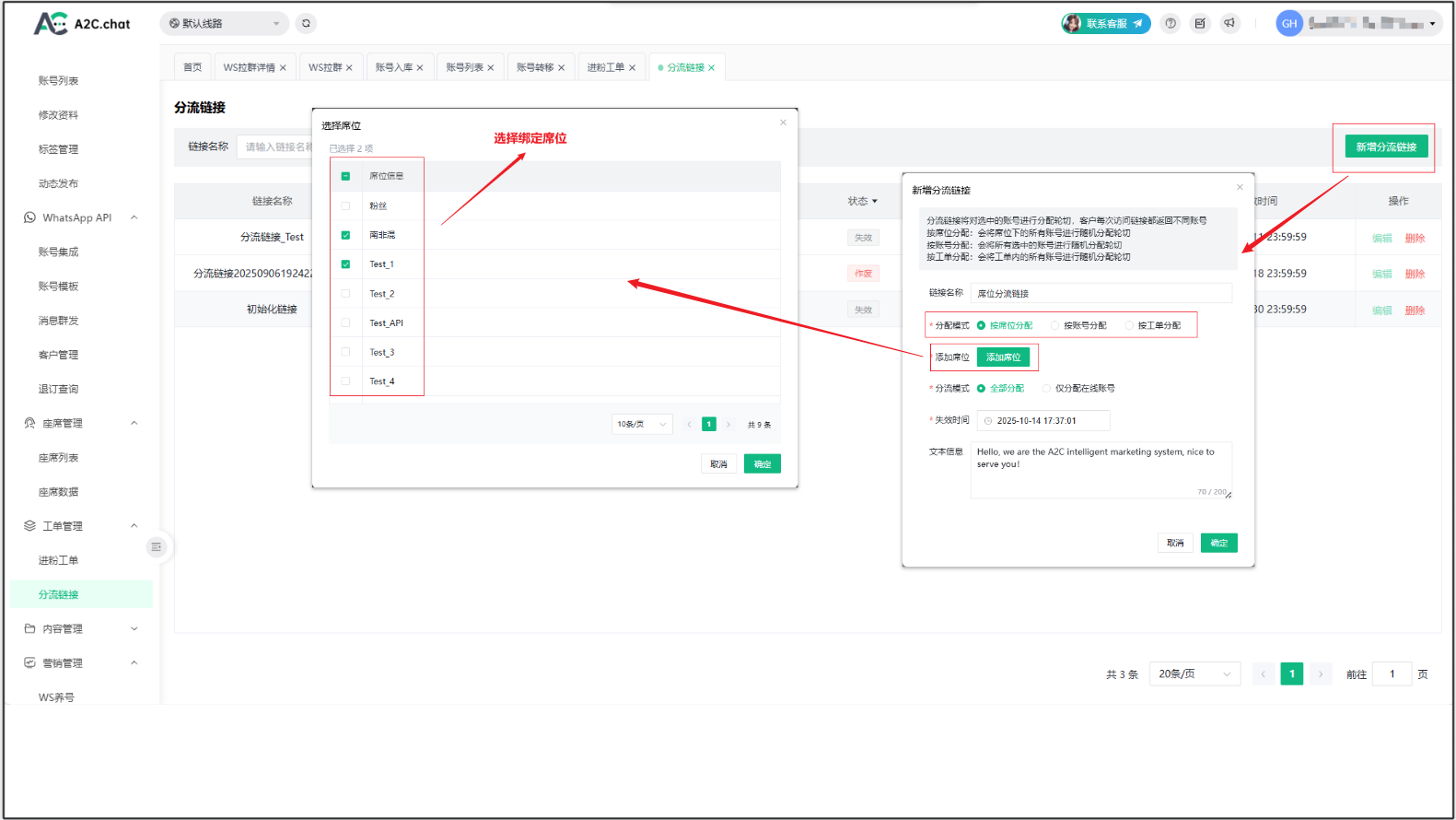Screen dimensions: 1456x820
Task: Click the A2C.chat logo
Action: pos(82,24)
